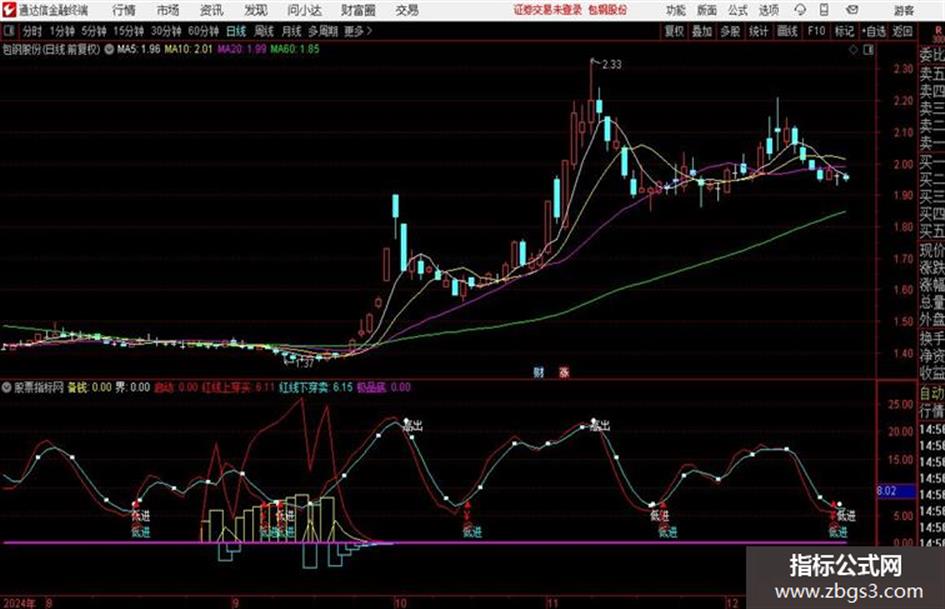Click the 返回 back toolbar button
Viewport: 945px width, 609px height.
click(902, 31)
